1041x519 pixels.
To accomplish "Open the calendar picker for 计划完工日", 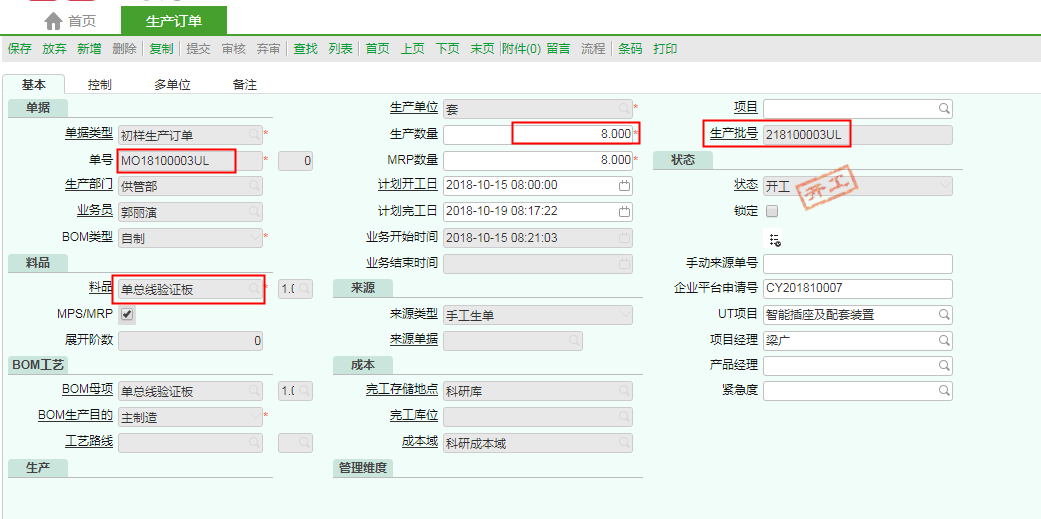I will coord(624,212).
